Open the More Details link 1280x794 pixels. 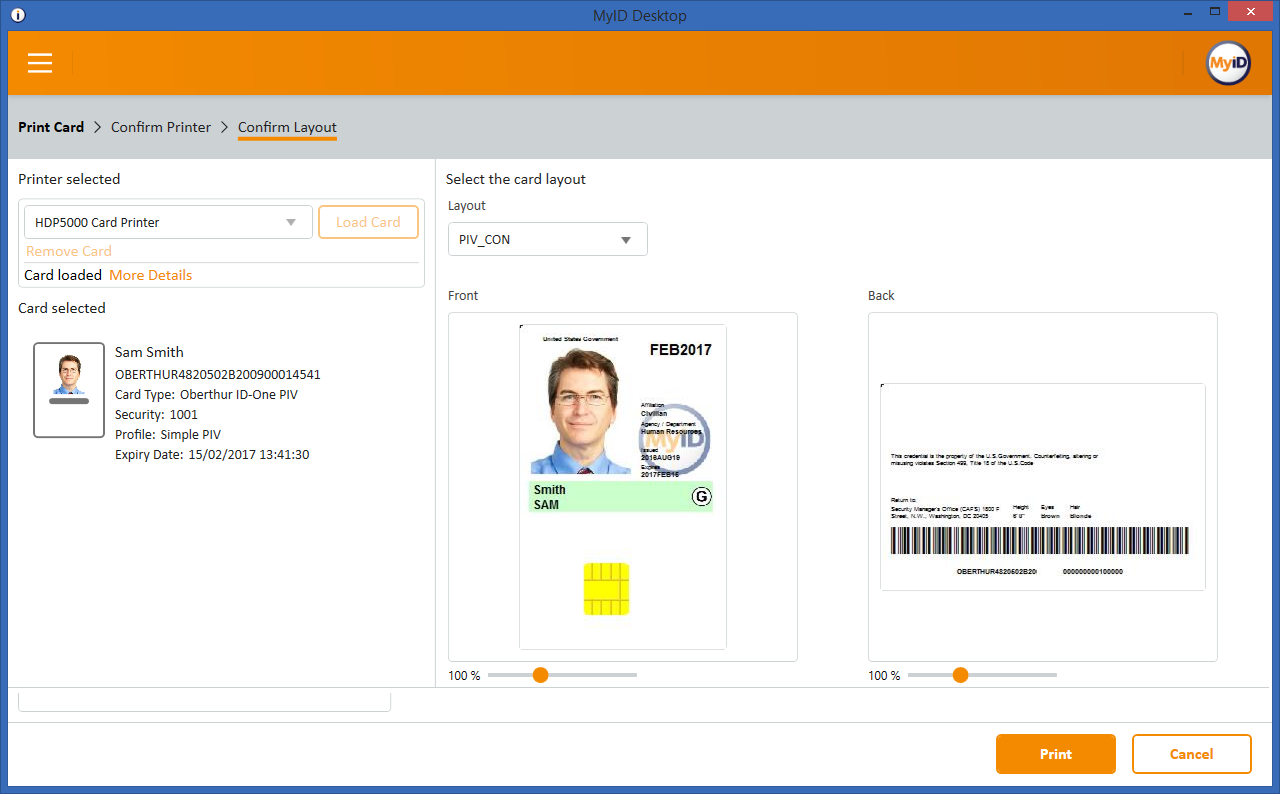[150, 275]
